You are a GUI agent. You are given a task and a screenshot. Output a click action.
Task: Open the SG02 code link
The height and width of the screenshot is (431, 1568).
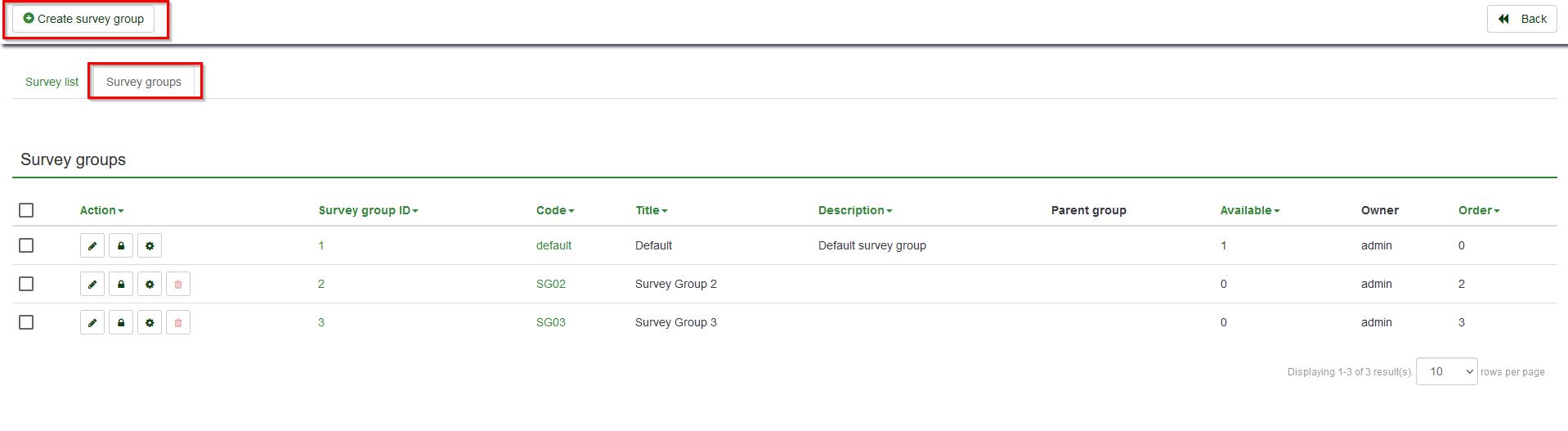pos(551,284)
